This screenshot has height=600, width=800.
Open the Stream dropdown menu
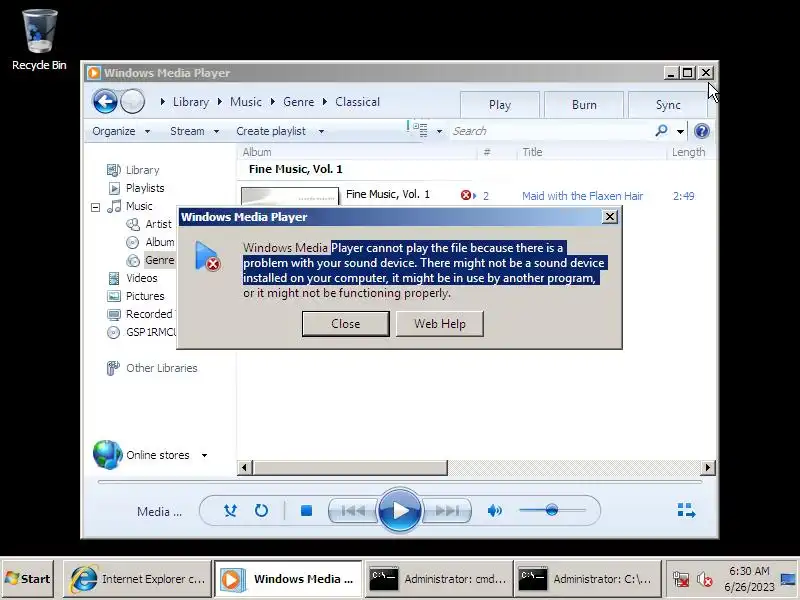pyautogui.click(x=194, y=131)
